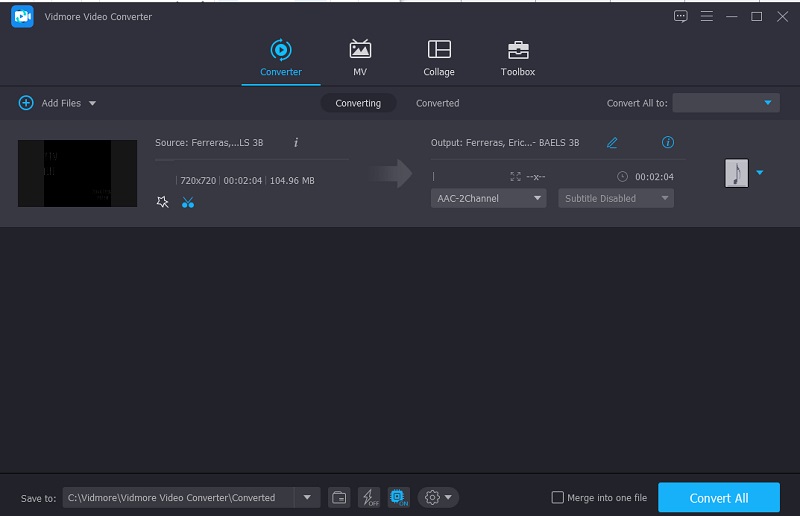
Task: Click the Add Files button
Action: [57, 103]
